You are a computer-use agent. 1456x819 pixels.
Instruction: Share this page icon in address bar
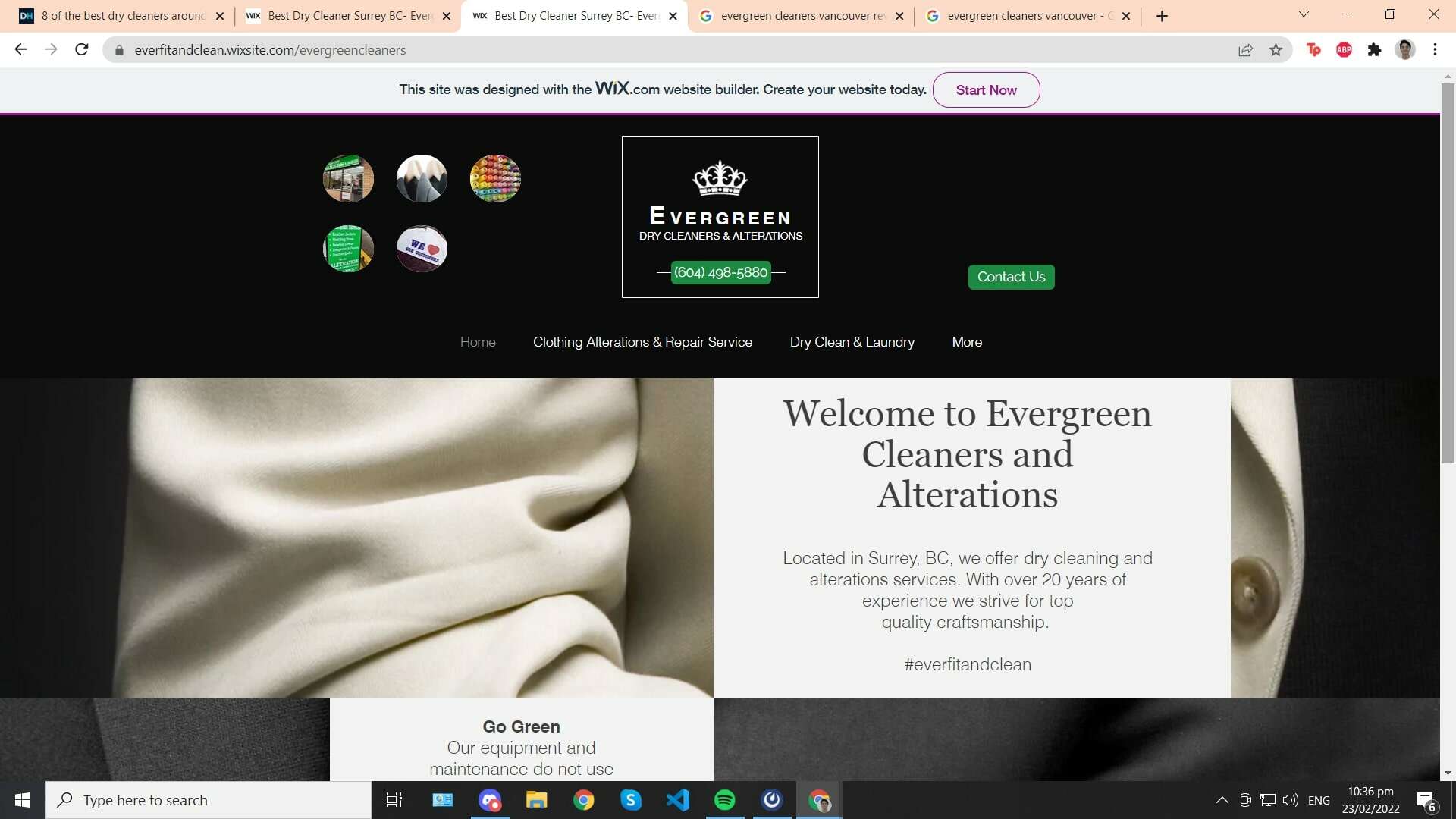tap(1245, 50)
